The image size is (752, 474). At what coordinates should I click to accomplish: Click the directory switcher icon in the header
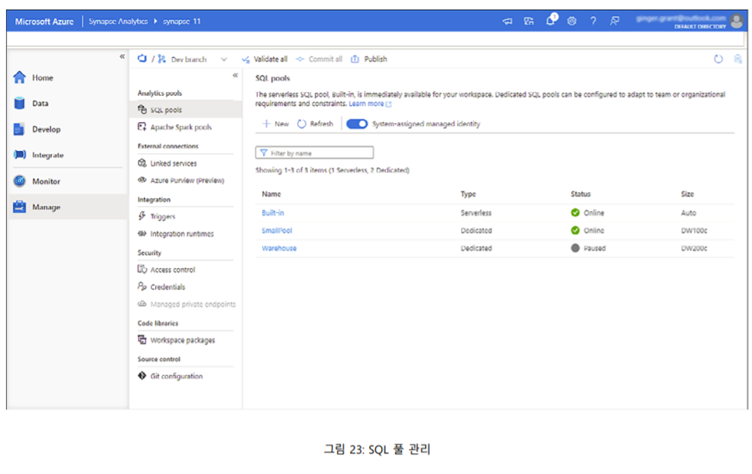tap(529, 21)
